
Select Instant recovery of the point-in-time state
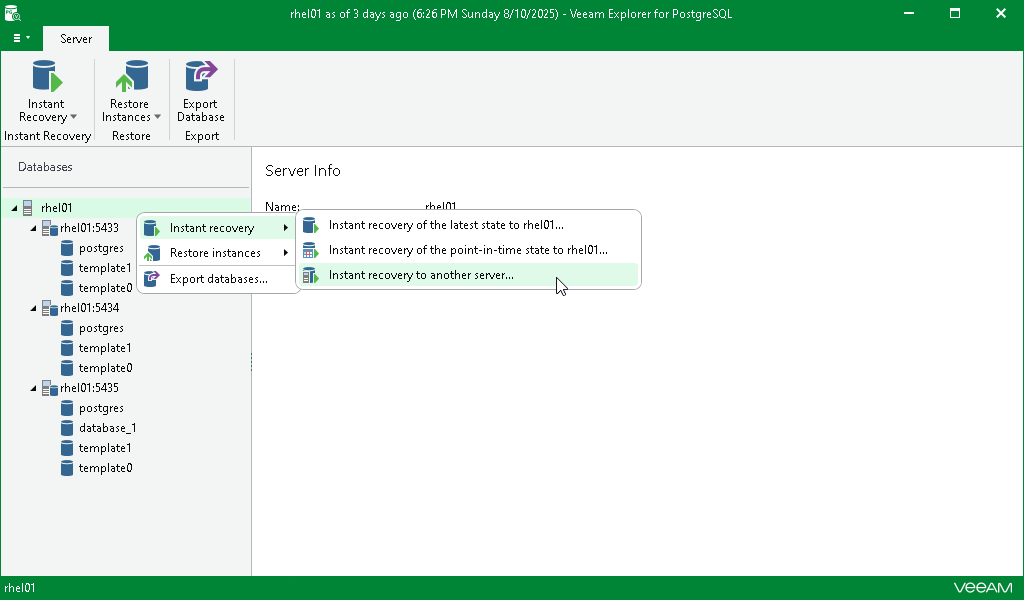[468, 250]
